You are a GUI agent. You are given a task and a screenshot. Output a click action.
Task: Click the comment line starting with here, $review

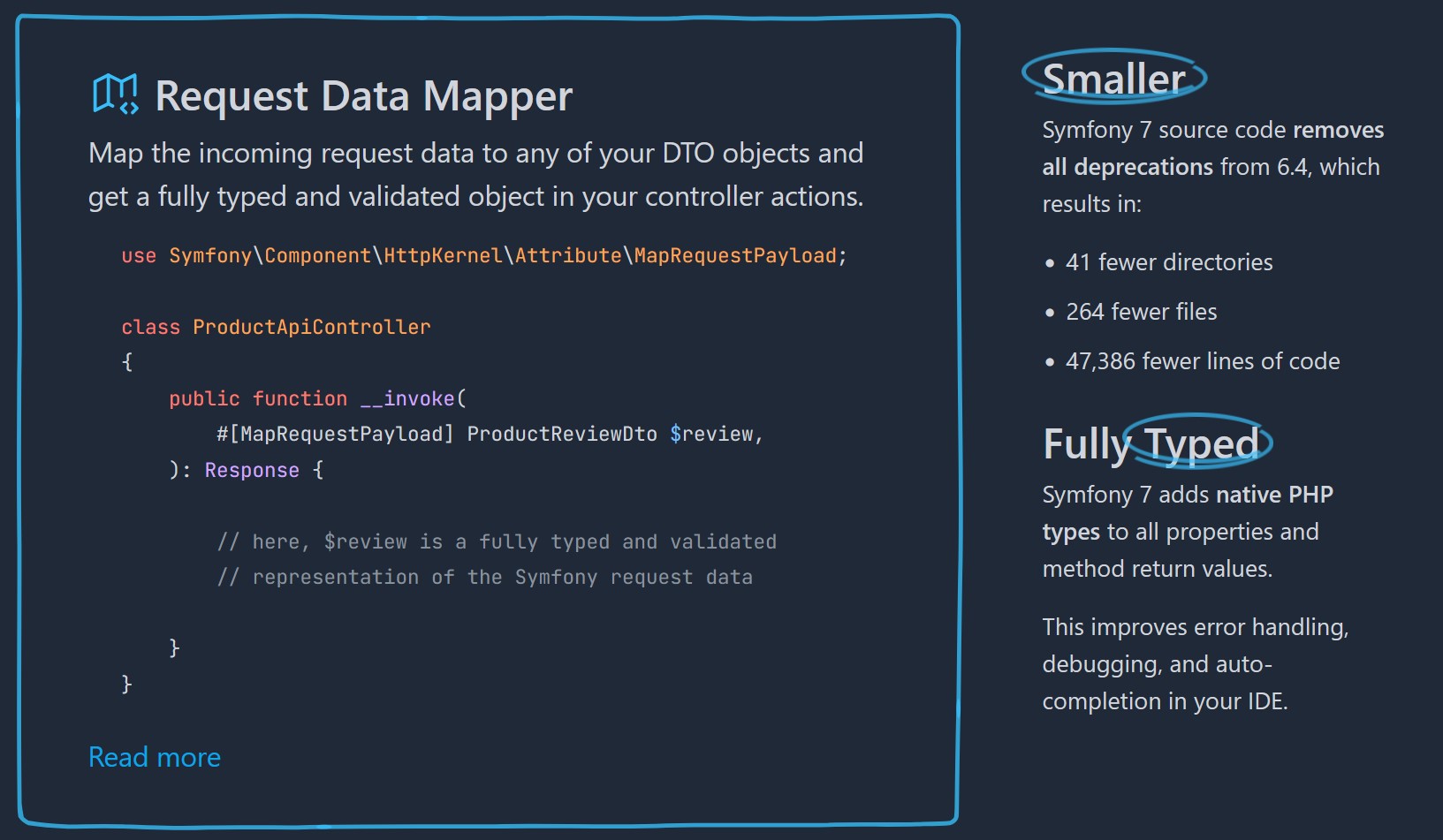pos(497,541)
